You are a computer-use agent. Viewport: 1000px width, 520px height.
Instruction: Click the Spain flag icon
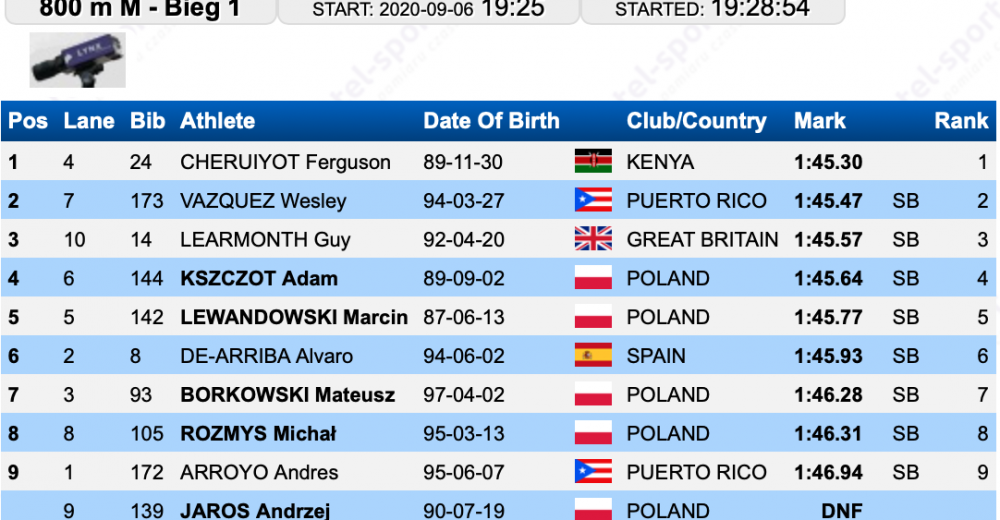[593, 355]
